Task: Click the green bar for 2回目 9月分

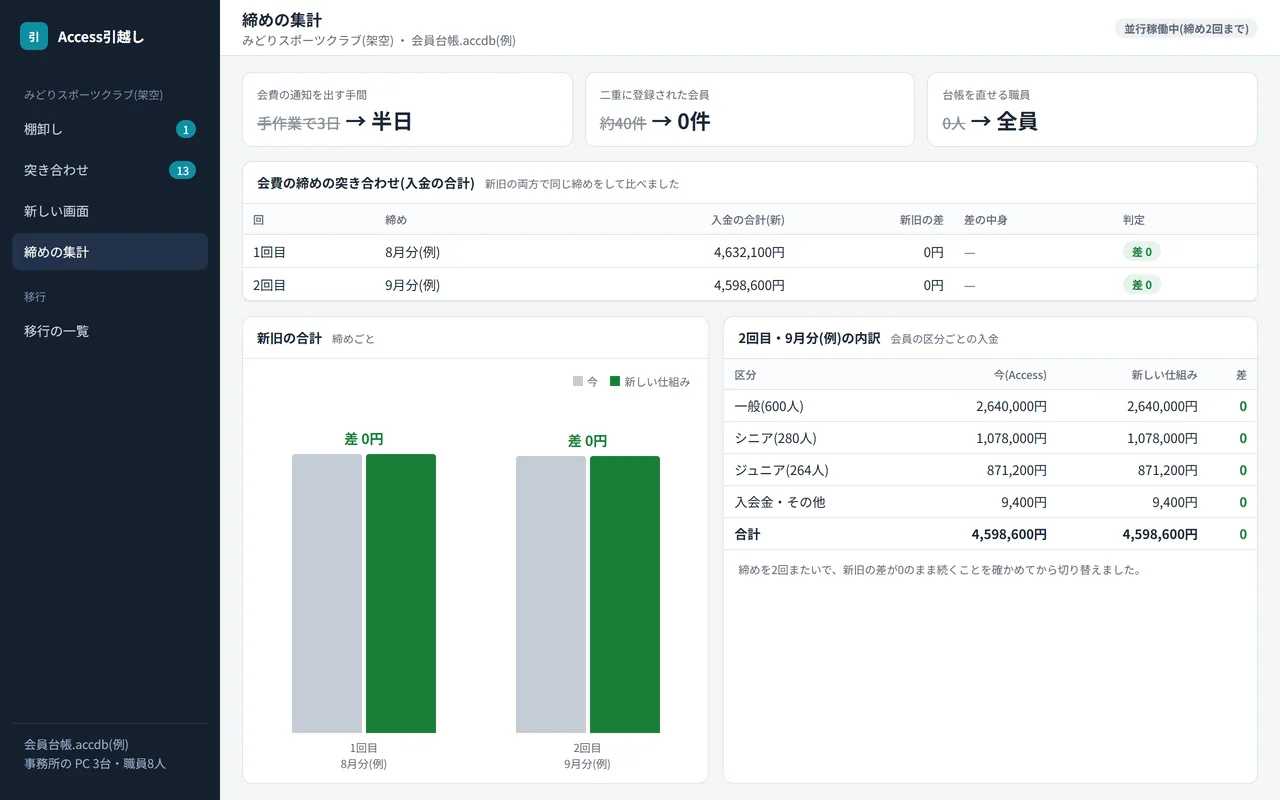Action: click(x=625, y=594)
